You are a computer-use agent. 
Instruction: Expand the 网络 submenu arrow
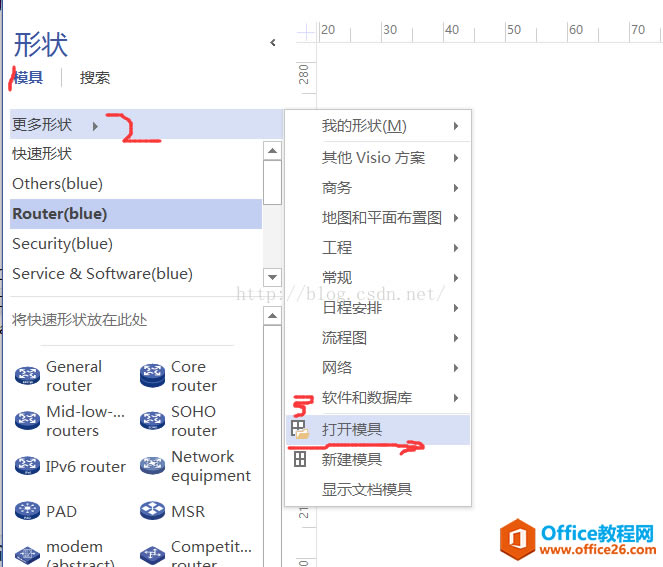456,368
